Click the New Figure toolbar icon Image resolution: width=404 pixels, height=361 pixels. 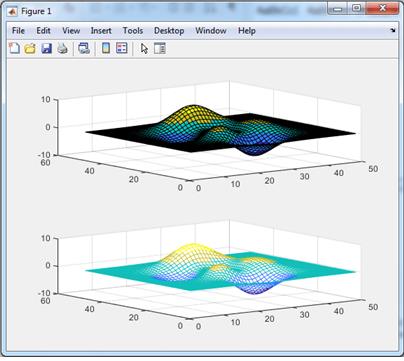14,48
